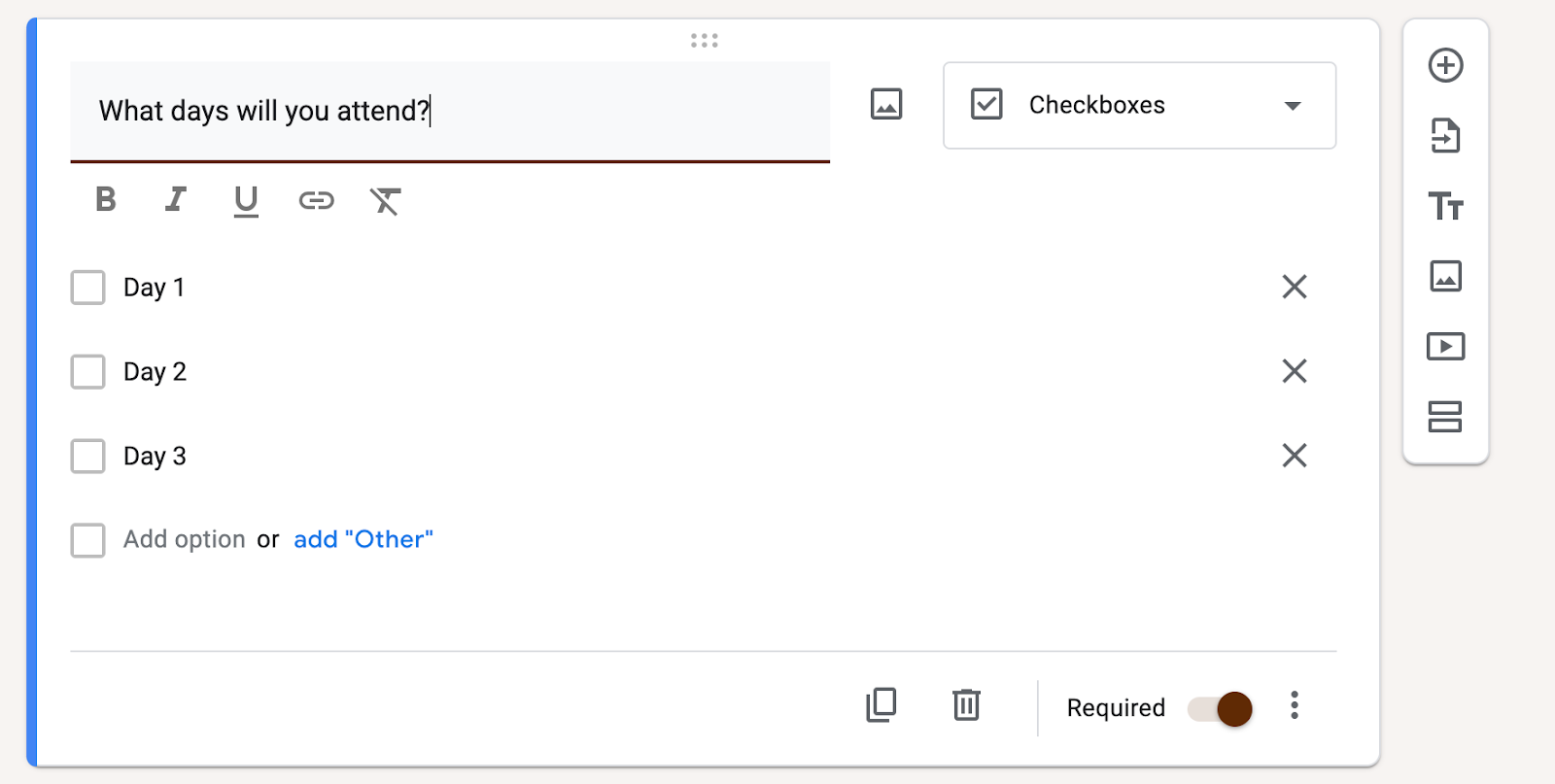Apply bold formatting to question text

coord(106,200)
